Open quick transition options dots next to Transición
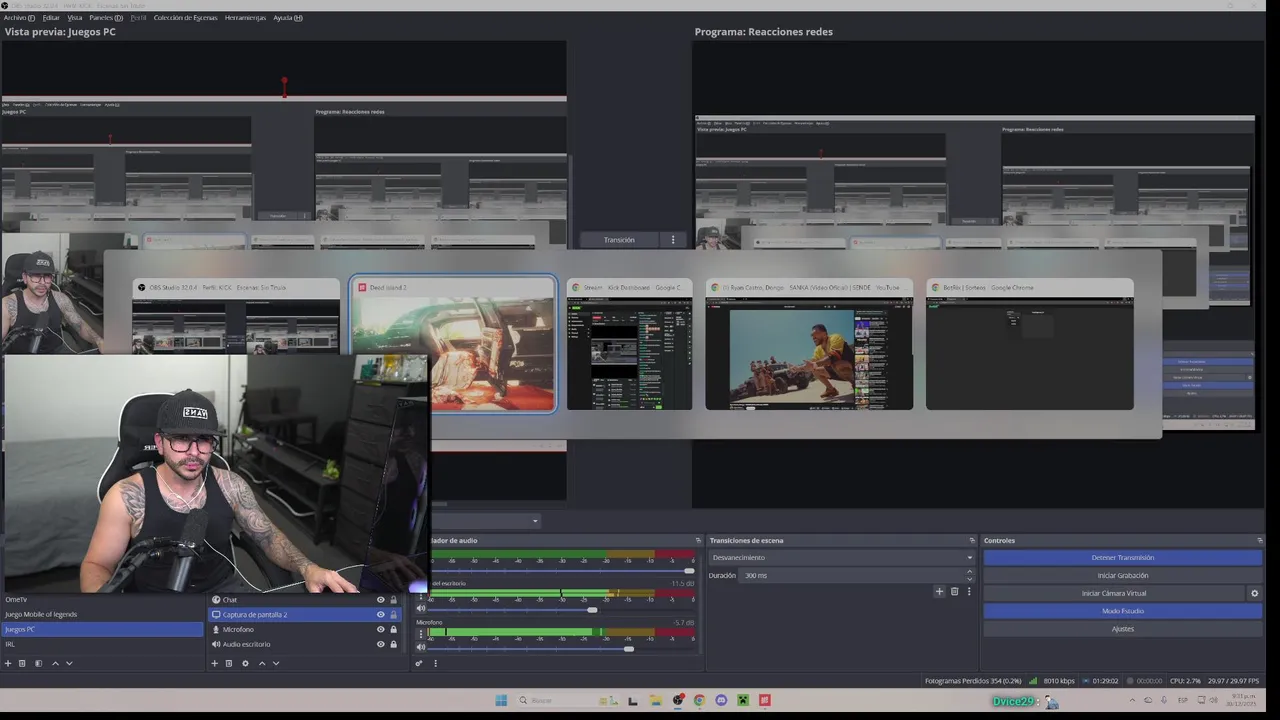This screenshot has width=1280, height=720. [673, 240]
